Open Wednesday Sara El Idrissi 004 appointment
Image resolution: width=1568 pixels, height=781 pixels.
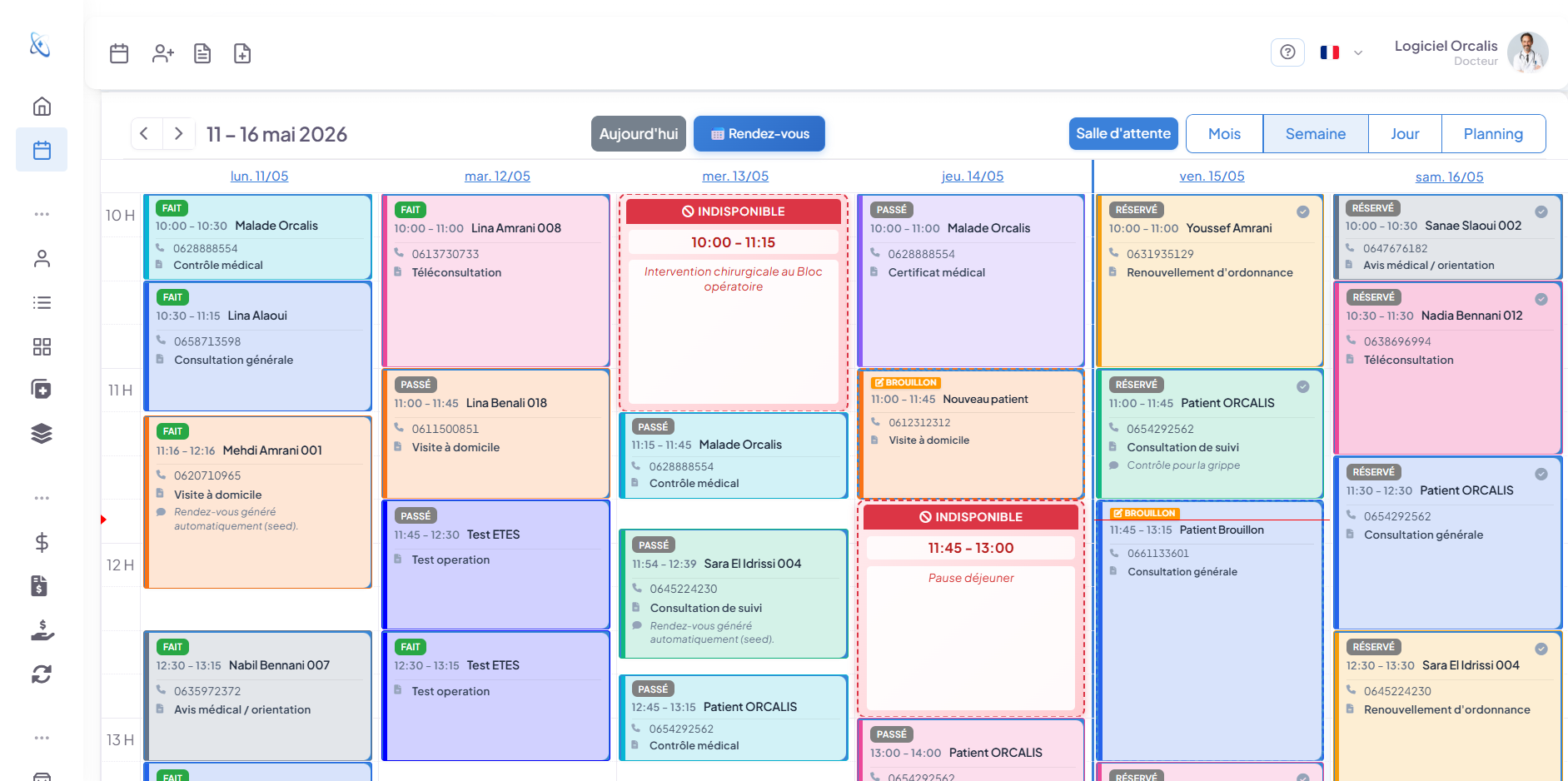tap(734, 594)
